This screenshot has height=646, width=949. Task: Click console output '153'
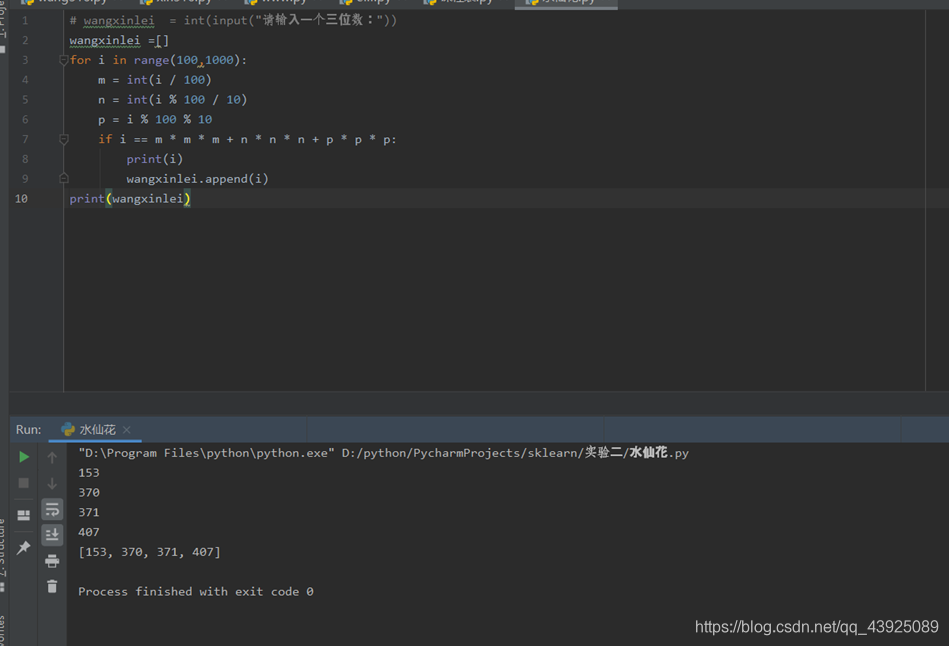89,473
